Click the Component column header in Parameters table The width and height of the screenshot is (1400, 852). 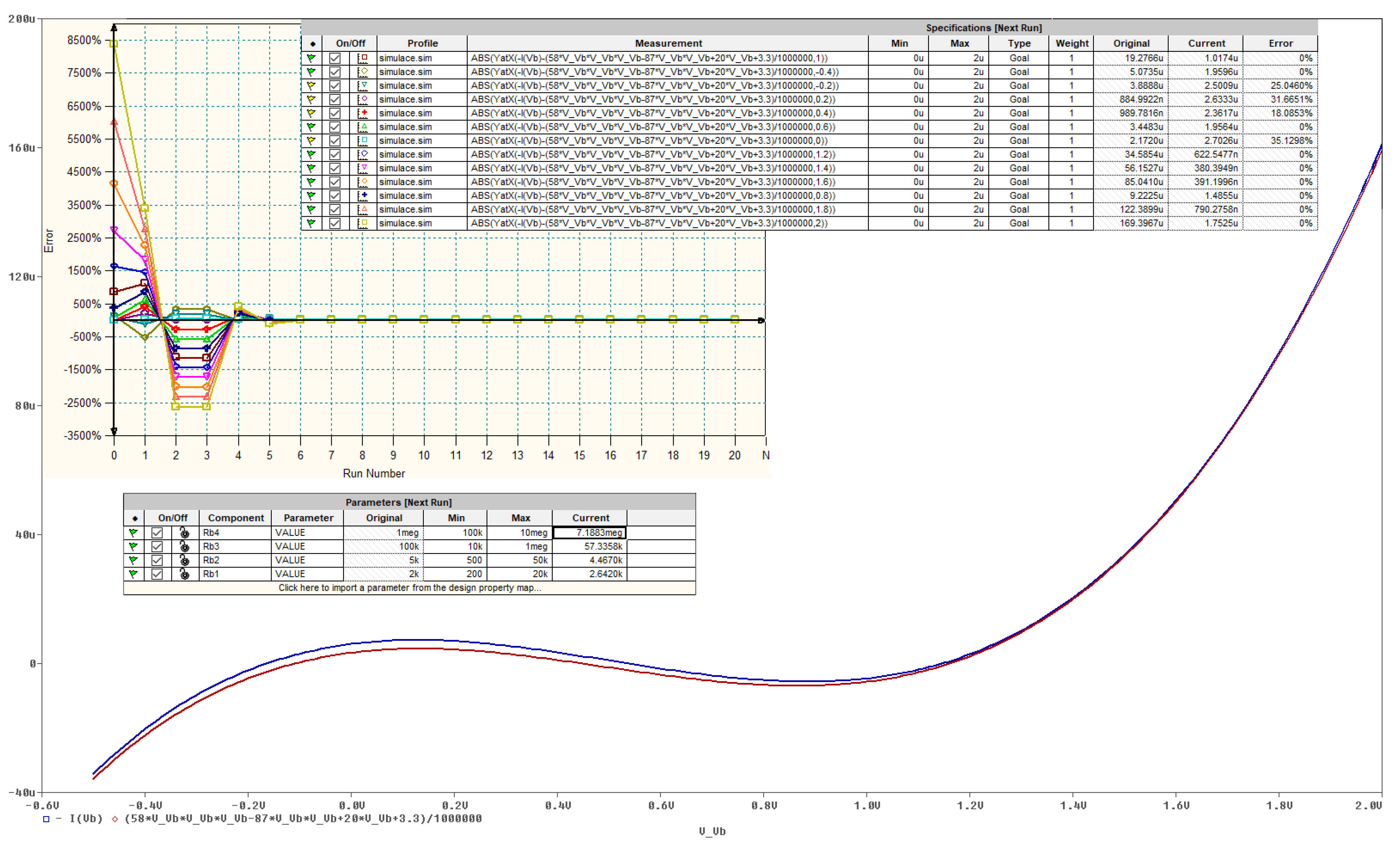pyautogui.click(x=235, y=518)
